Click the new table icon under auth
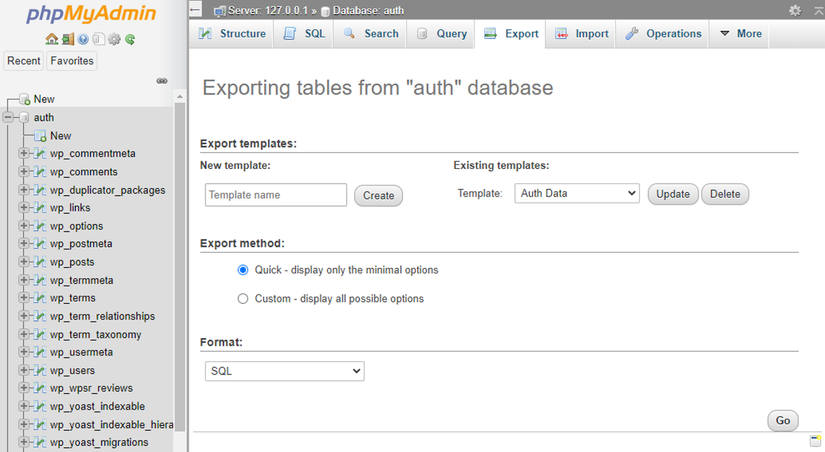 [41, 136]
